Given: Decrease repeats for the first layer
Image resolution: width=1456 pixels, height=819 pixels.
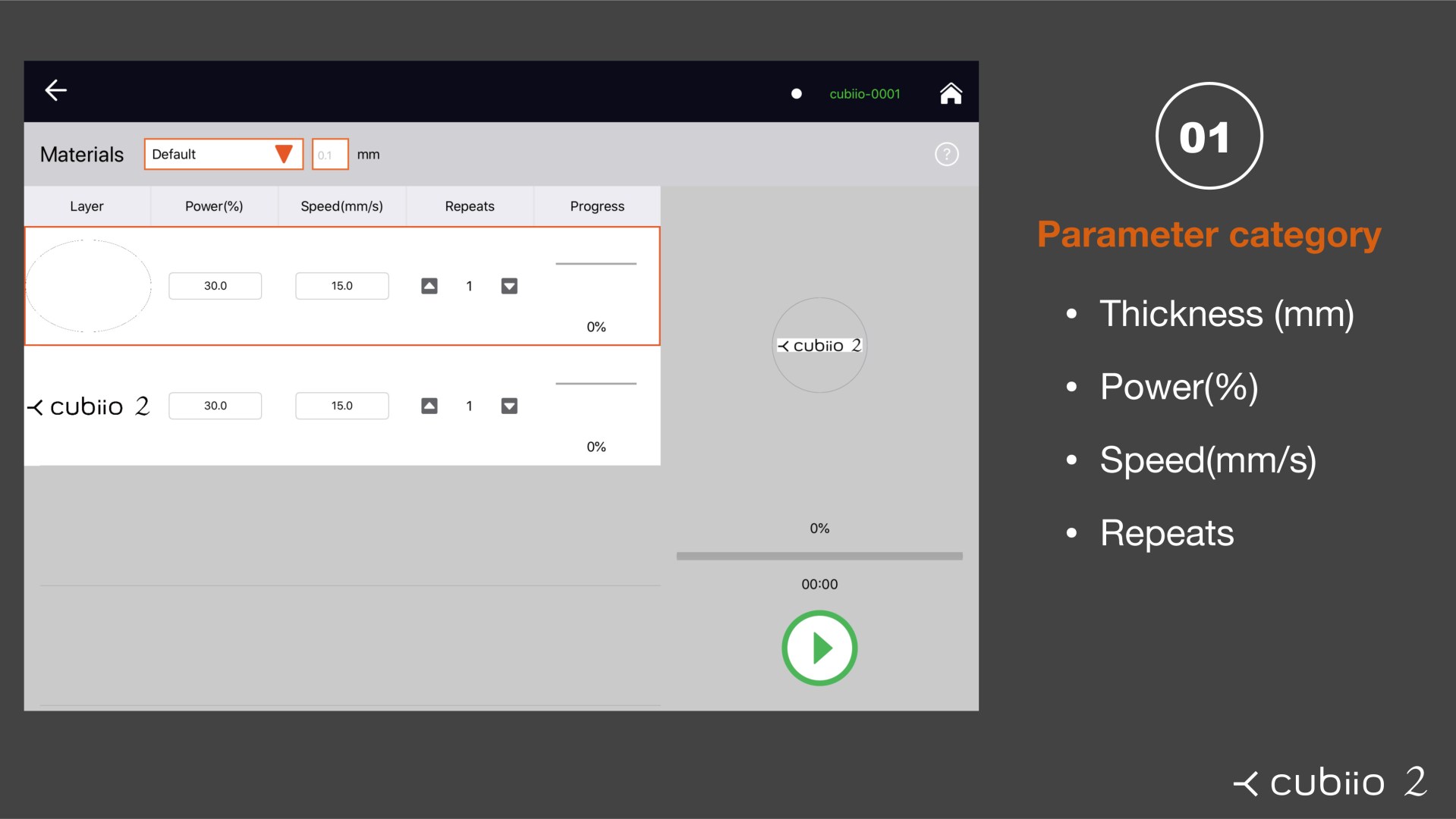Looking at the screenshot, I should pos(509,286).
